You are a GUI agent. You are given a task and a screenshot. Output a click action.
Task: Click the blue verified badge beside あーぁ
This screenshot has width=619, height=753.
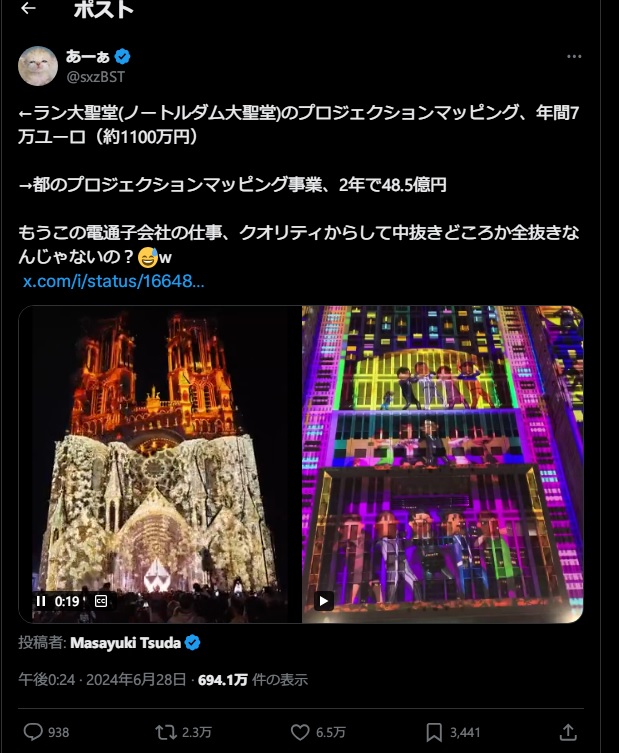click(x=122, y=57)
